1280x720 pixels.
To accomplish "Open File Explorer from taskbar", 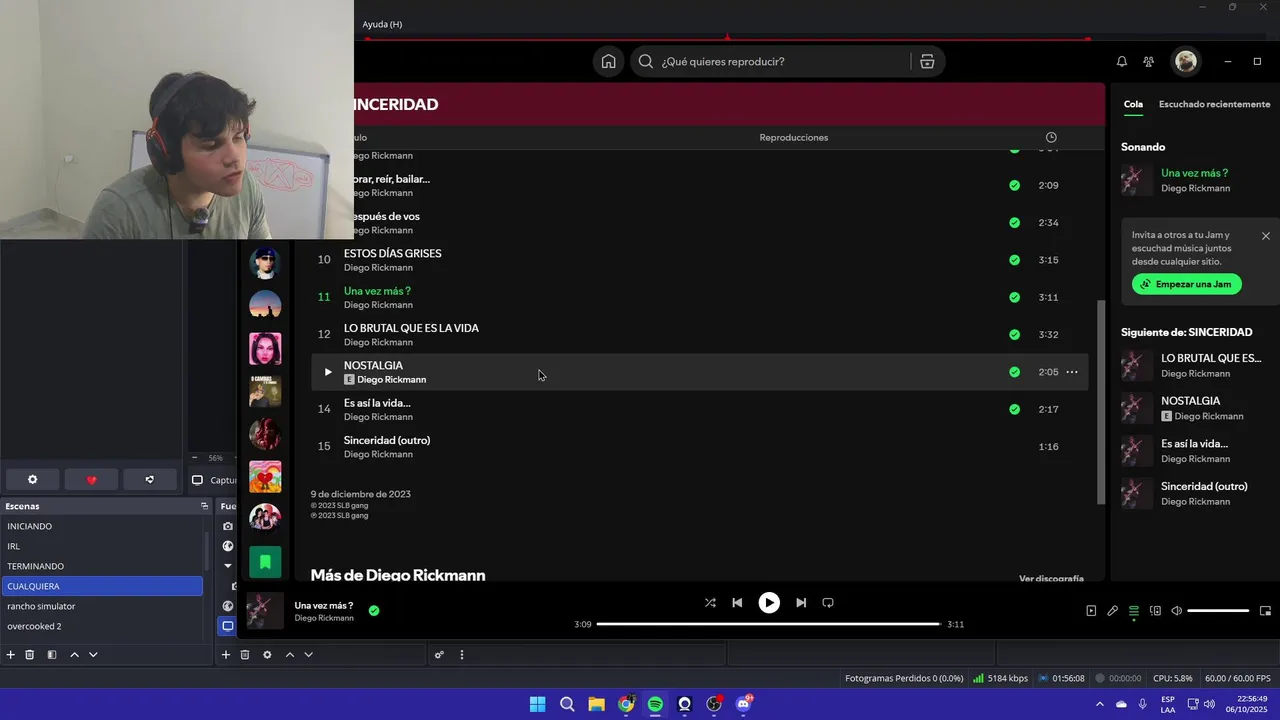I will (596, 704).
